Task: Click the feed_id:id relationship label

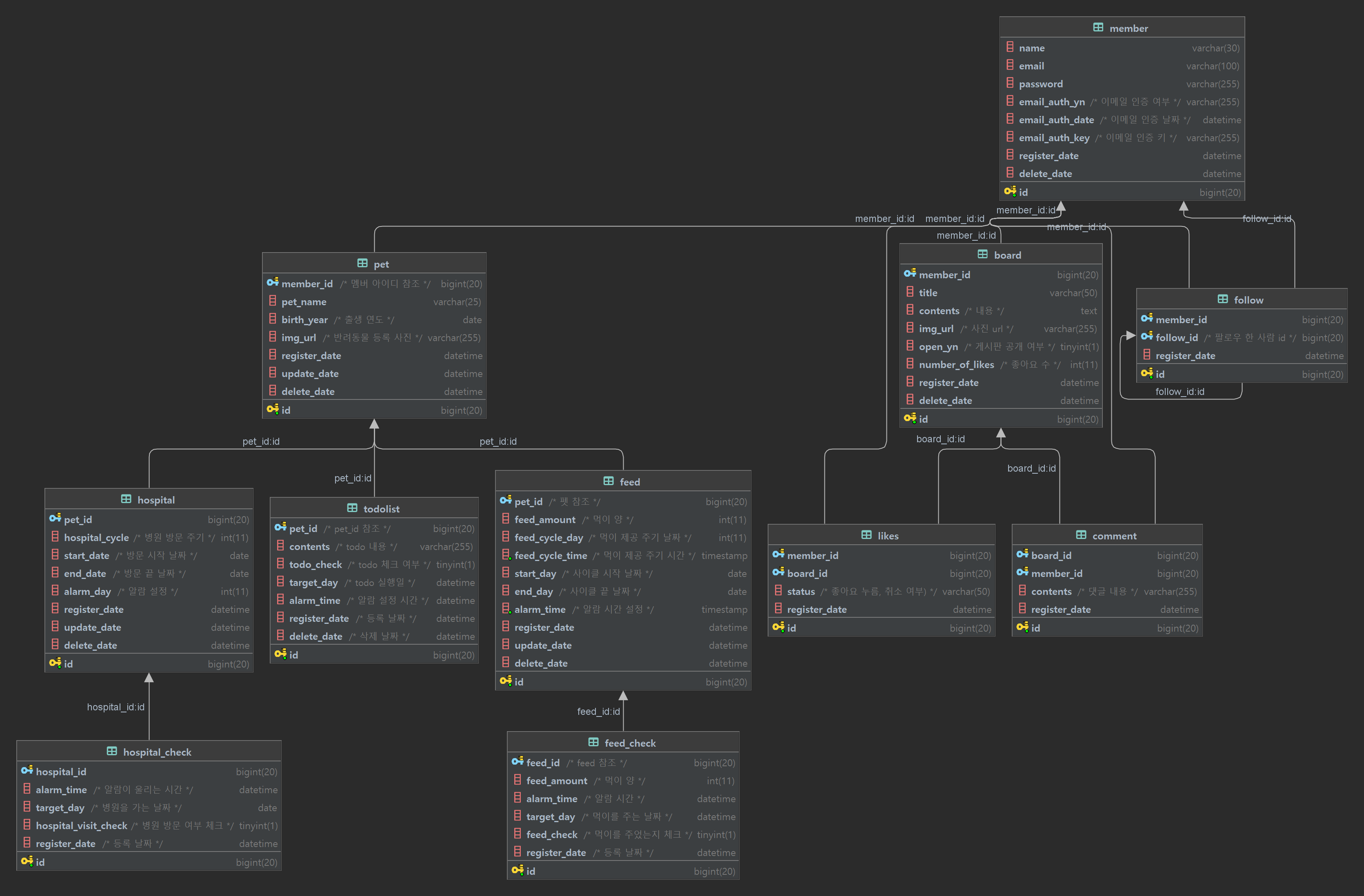Action: pyautogui.click(x=598, y=711)
